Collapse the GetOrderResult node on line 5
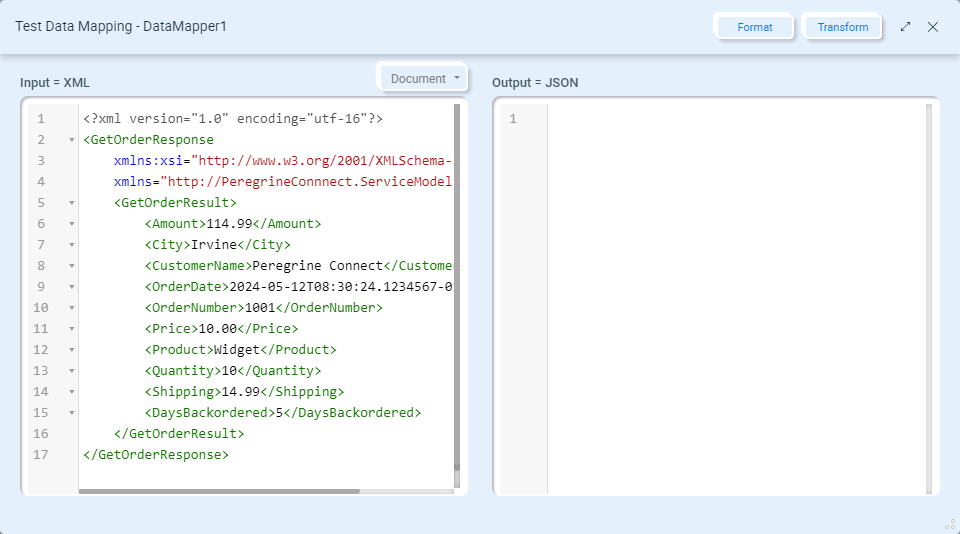The image size is (960, 534). coord(72,203)
